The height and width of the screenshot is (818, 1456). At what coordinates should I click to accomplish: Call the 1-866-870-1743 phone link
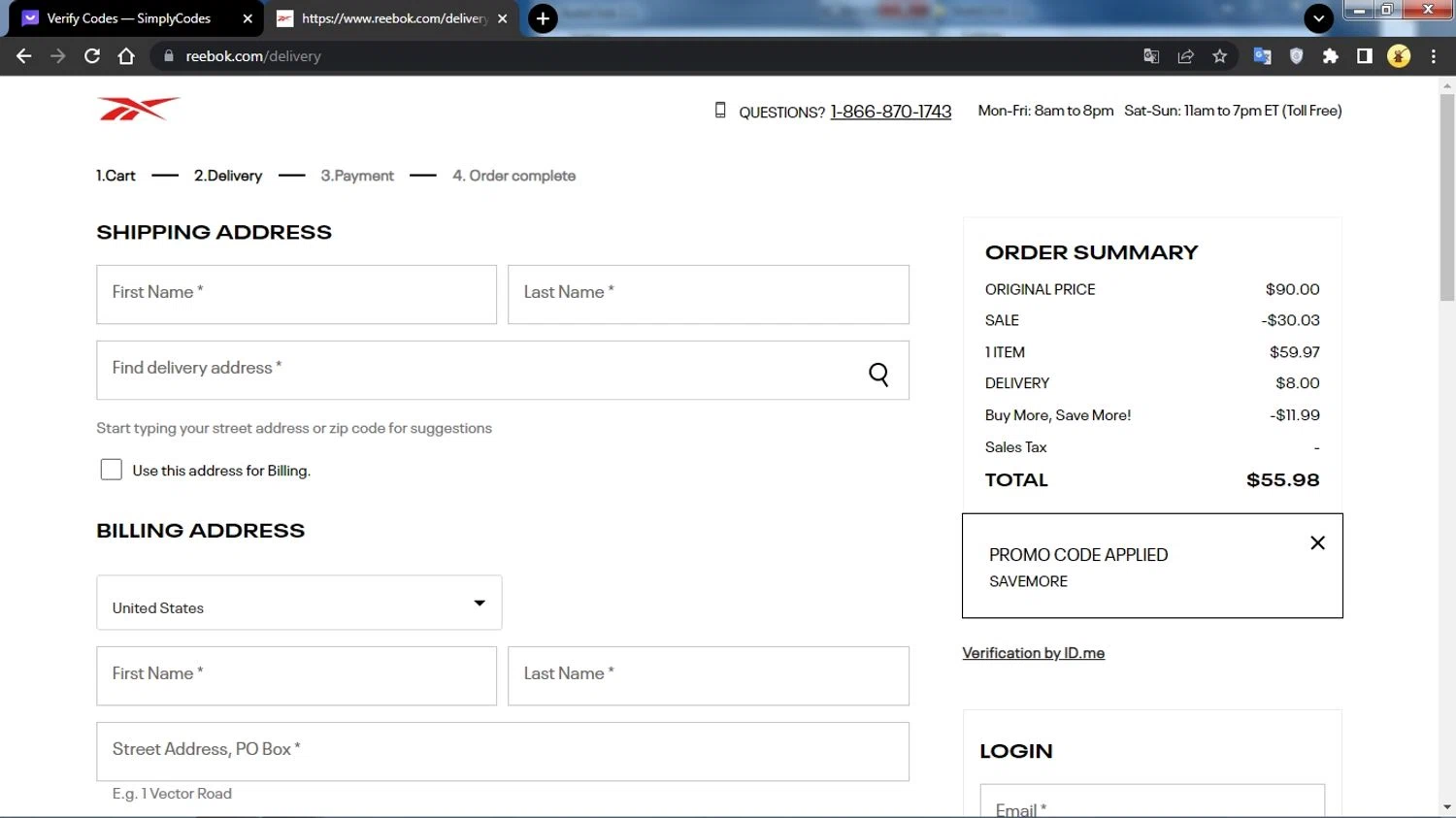[891, 112]
